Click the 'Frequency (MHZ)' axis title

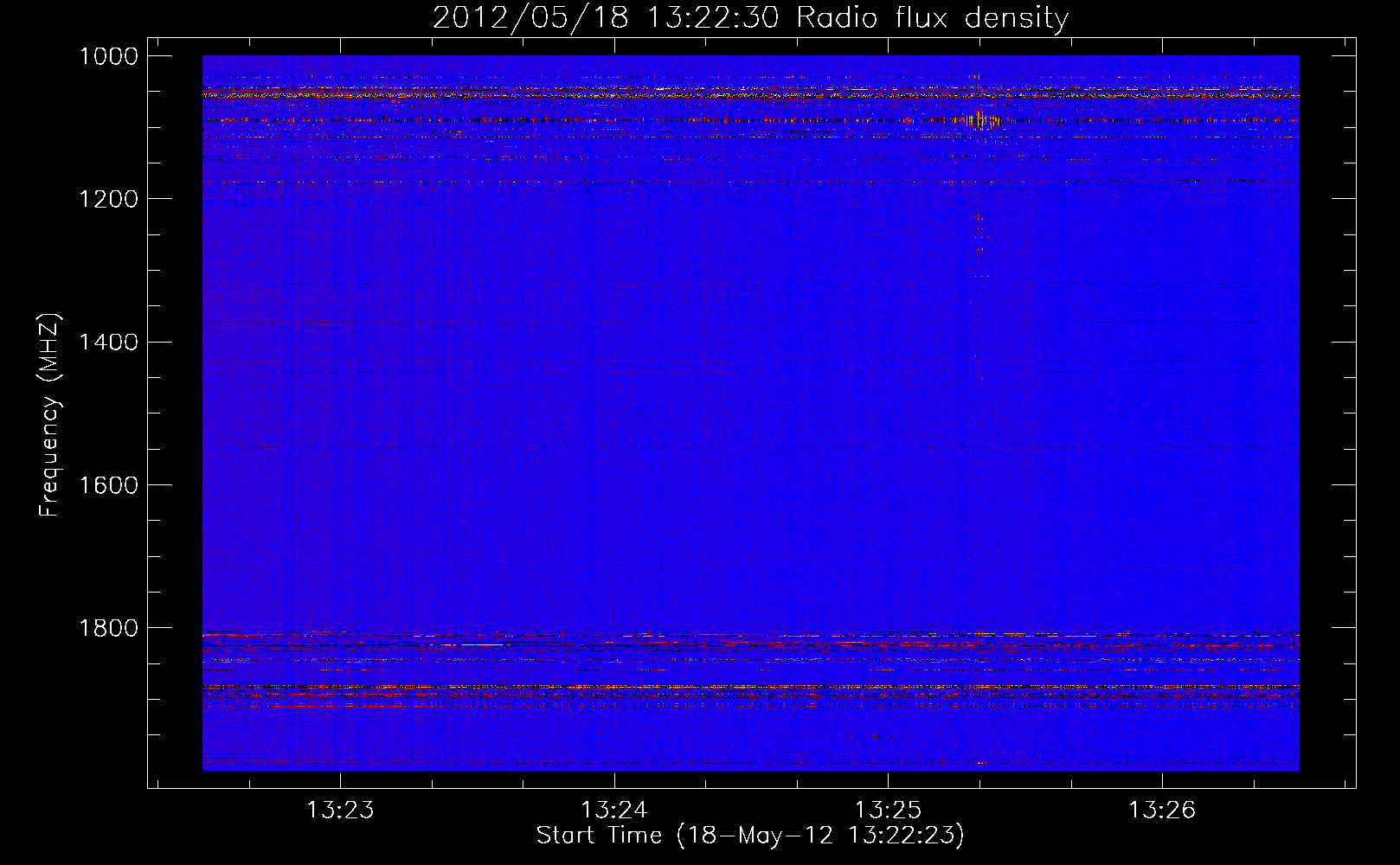coord(49,415)
